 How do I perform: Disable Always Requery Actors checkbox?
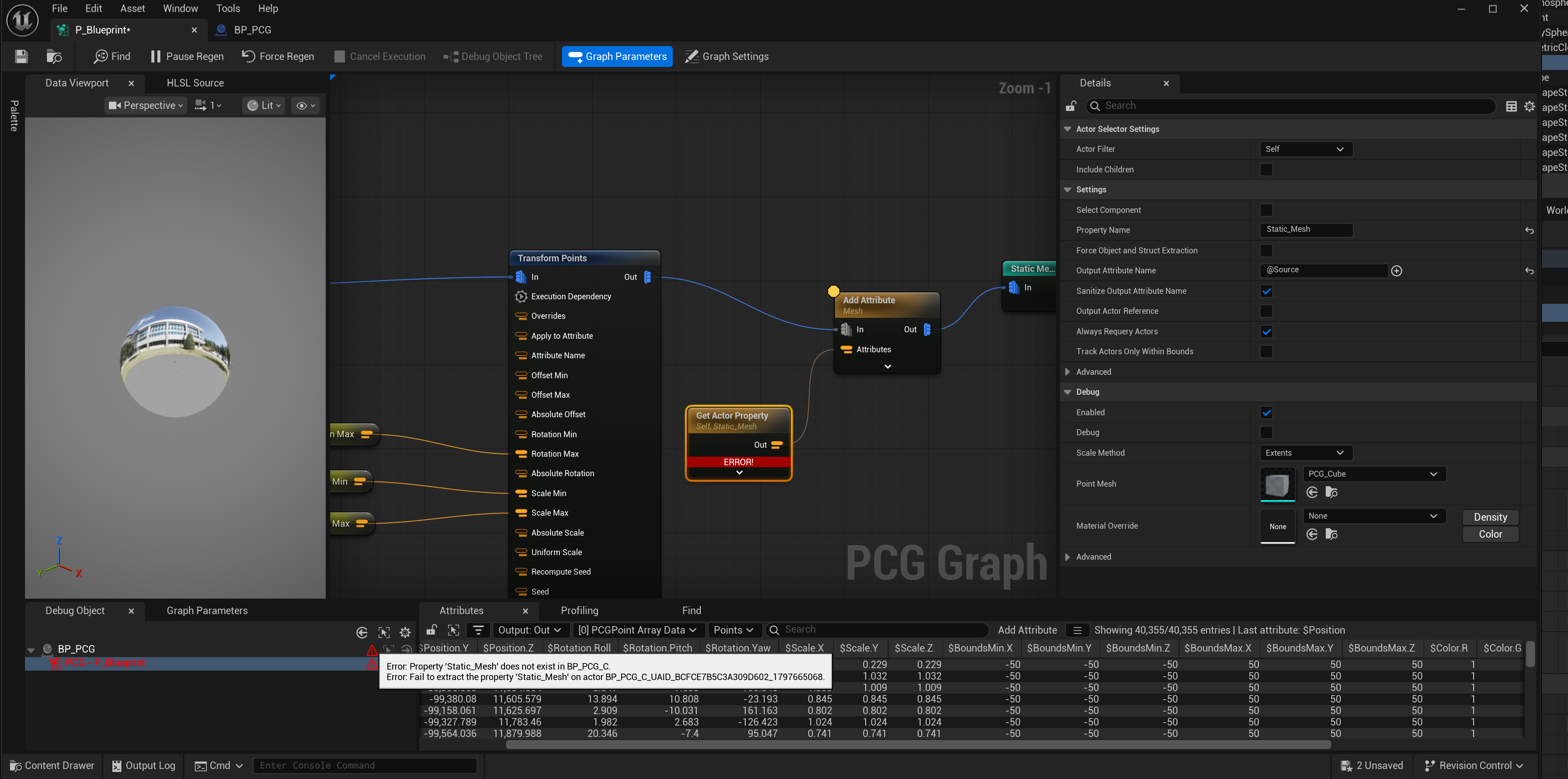pyautogui.click(x=1266, y=331)
